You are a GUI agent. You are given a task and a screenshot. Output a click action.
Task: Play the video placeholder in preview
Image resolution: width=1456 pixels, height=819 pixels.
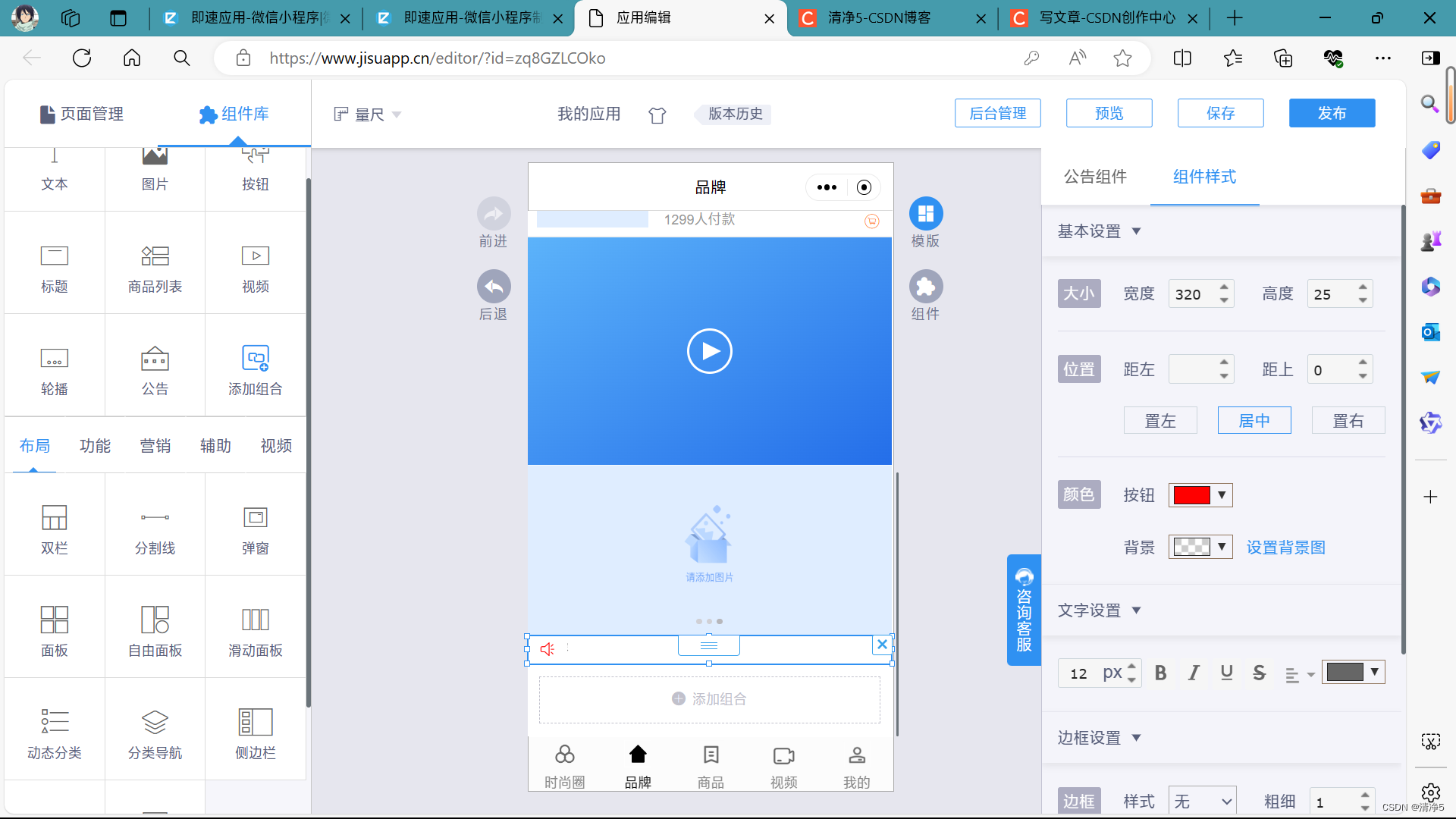709,351
